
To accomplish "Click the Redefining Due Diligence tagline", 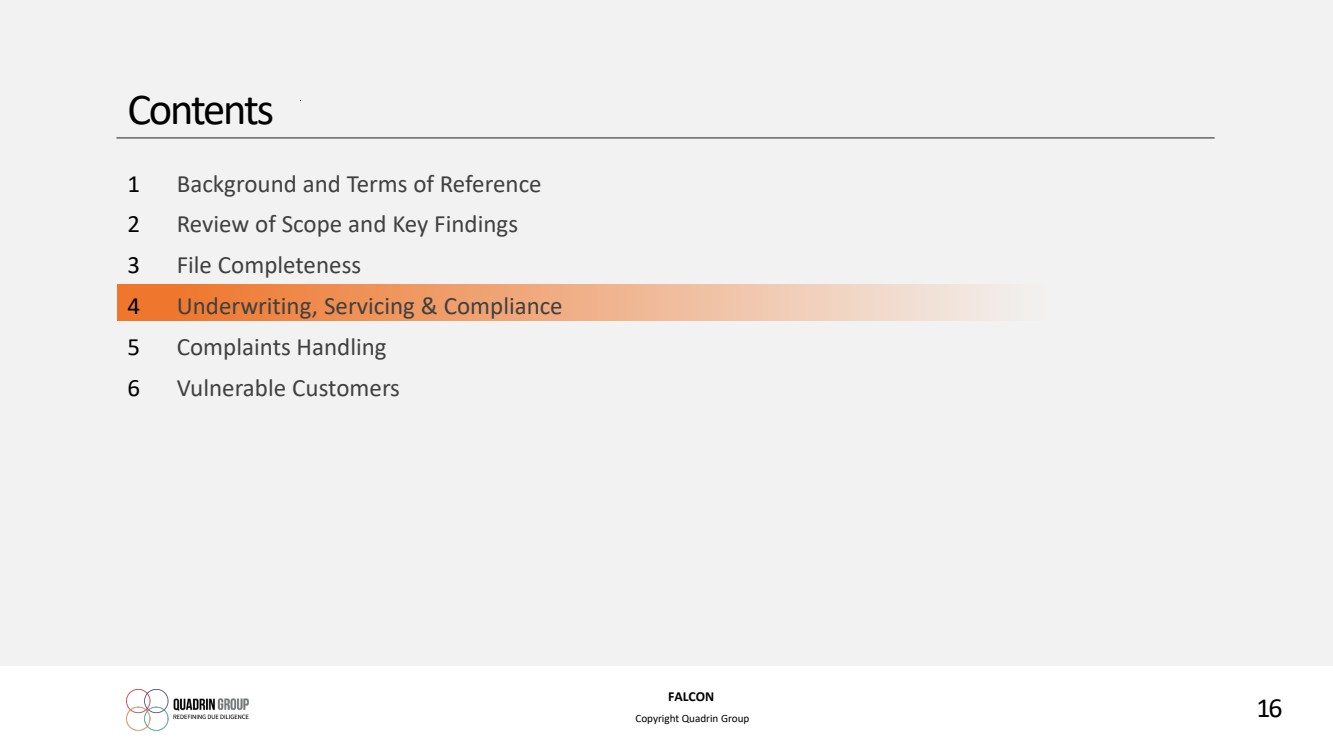I will 211,717.
